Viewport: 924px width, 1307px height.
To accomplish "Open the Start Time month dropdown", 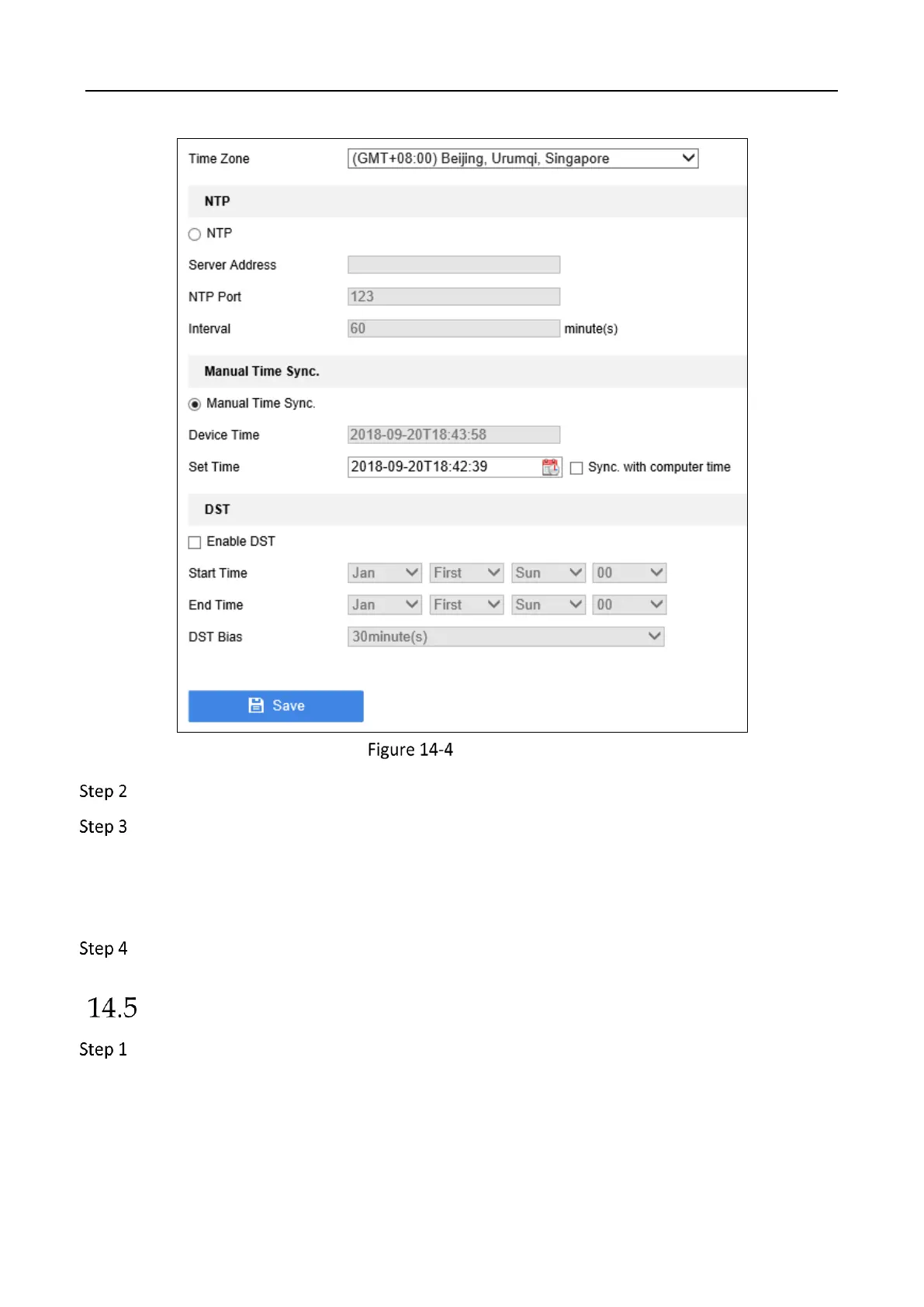I will 385,573.
